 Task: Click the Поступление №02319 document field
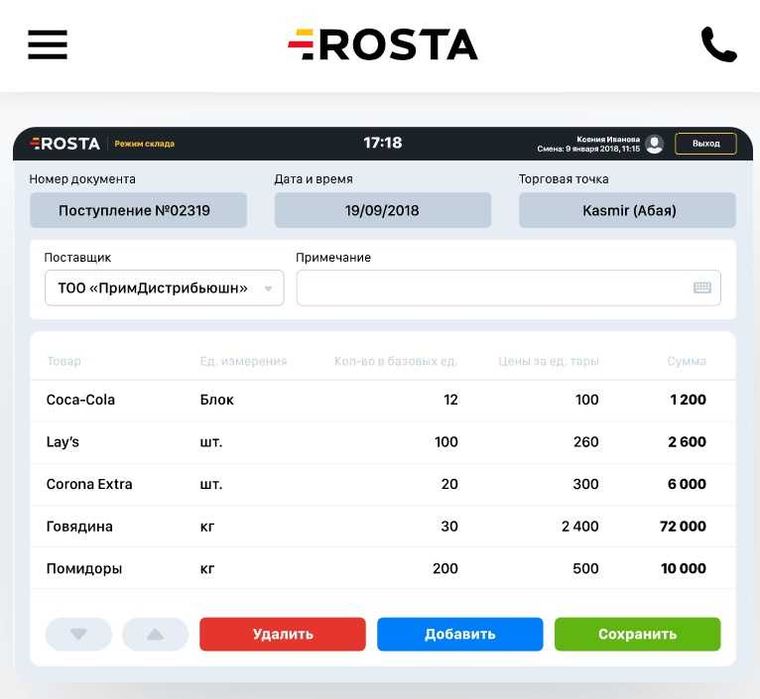[139, 210]
